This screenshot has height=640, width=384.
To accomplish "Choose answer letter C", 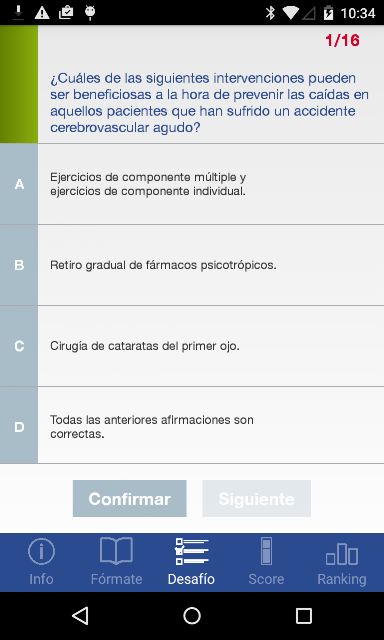I will 19,346.
